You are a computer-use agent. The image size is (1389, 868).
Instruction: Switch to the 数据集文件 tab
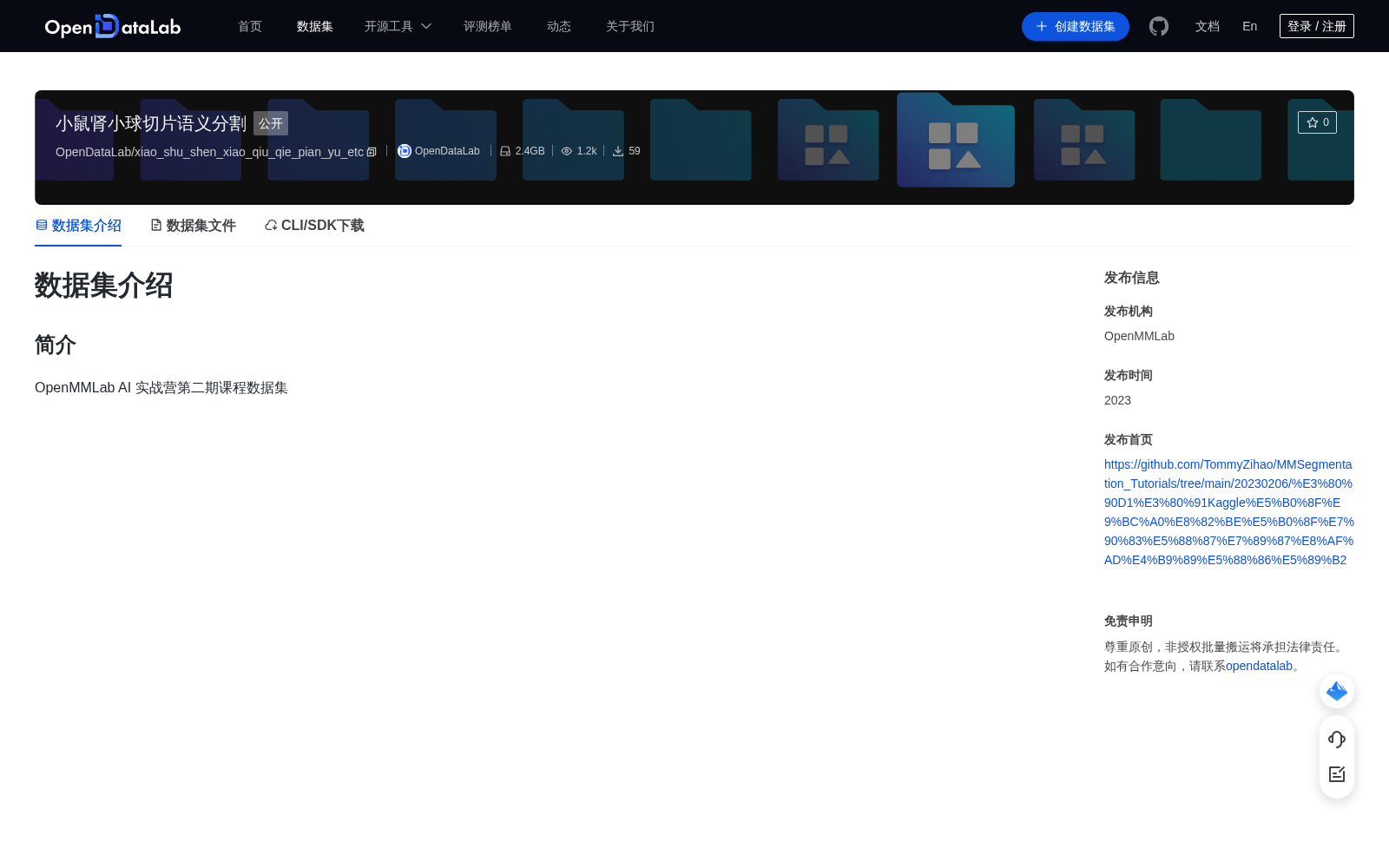pos(193,226)
